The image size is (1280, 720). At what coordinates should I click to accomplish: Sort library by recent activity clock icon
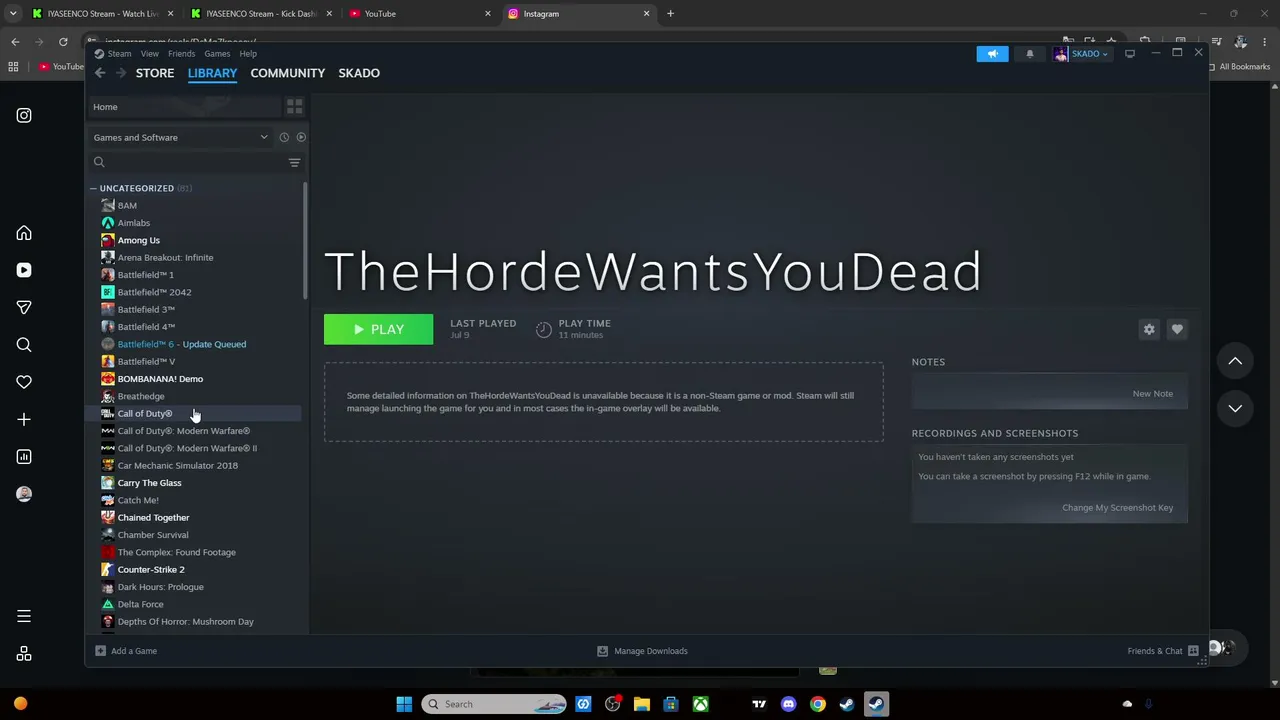tap(284, 137)
